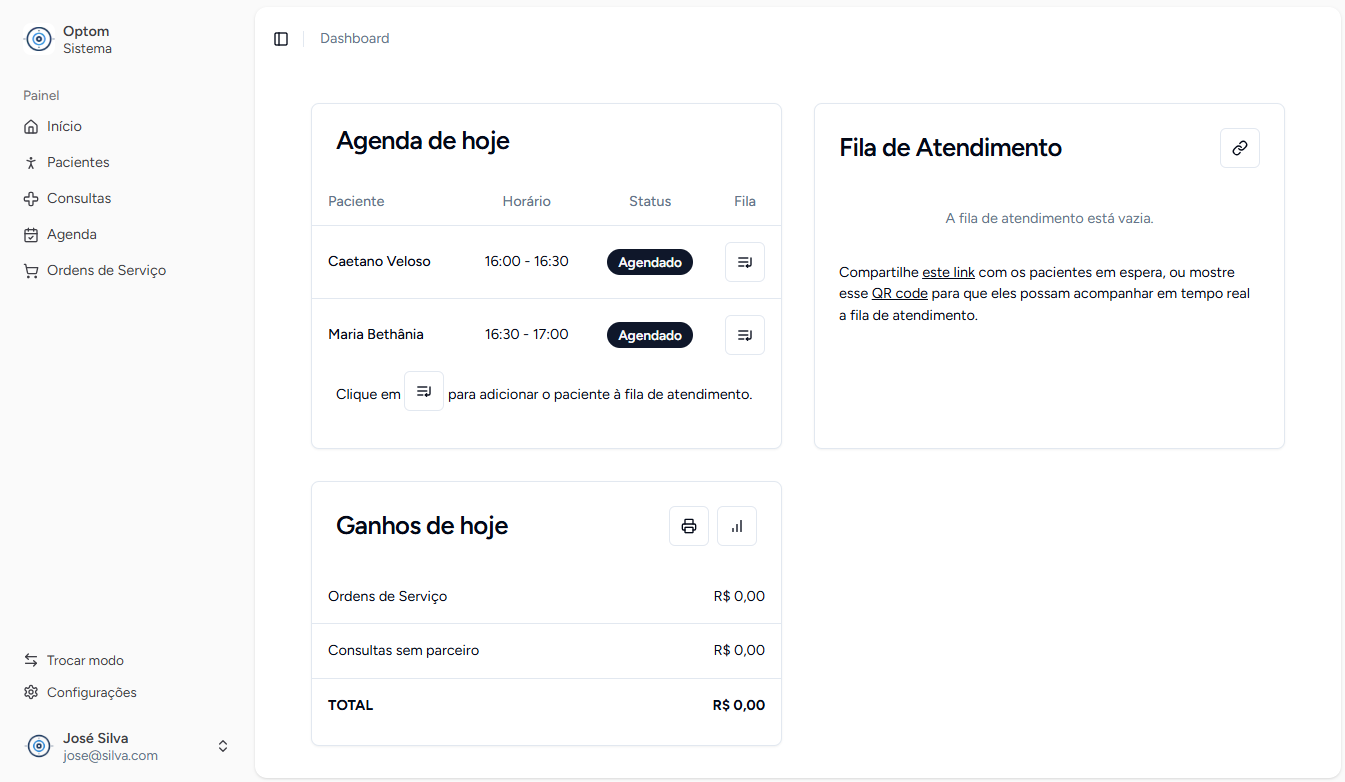Click the Agenda calendar icon
The height and width of the screenshot is (782, 1345).
pyautogui.click(x=31, y=235)
